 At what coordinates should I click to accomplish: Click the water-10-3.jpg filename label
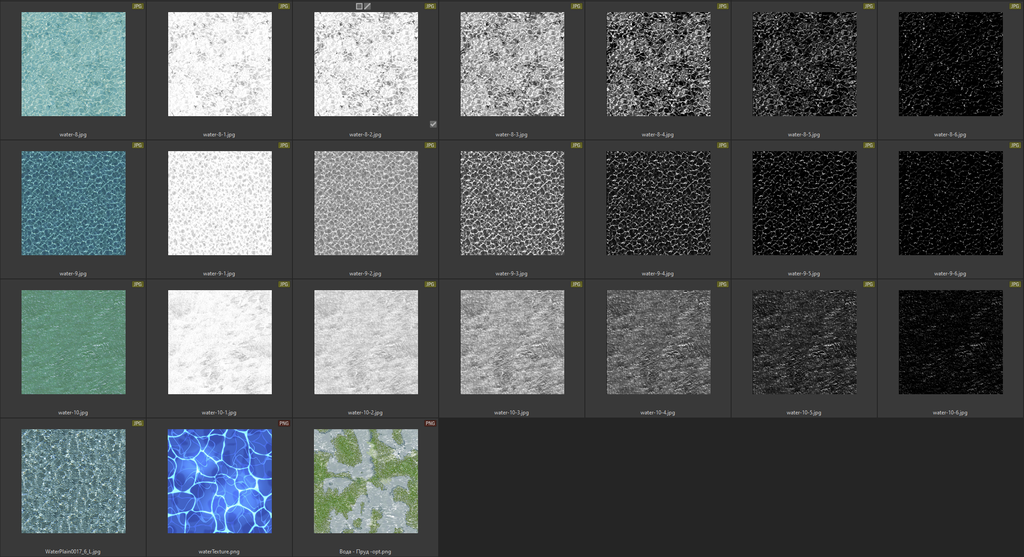pyautogui.click(x=512, y=412)
